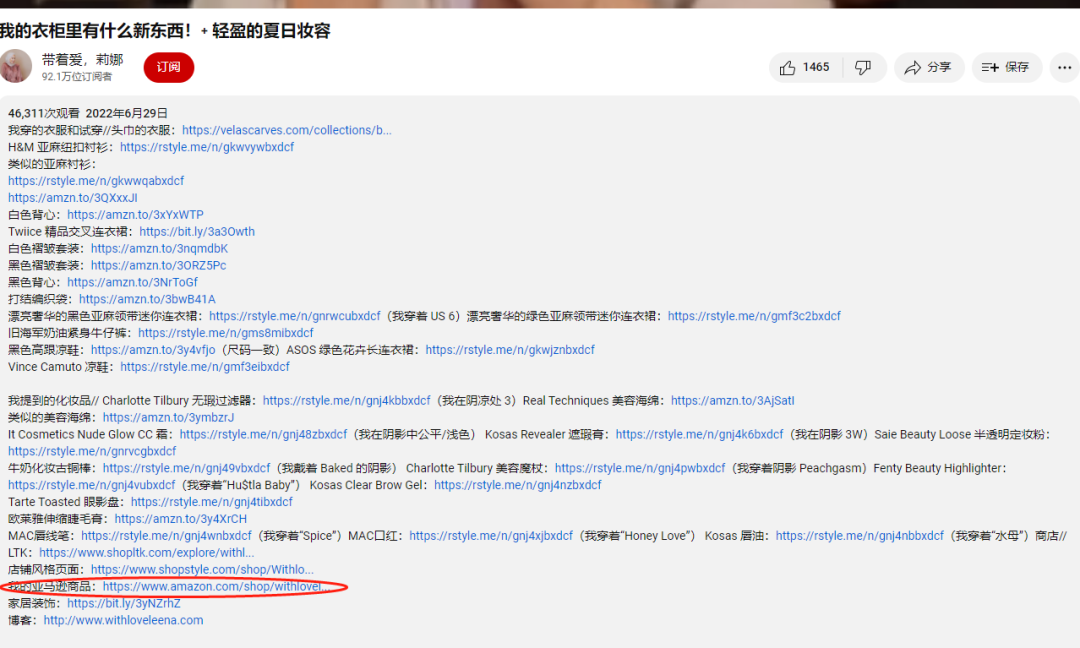The width and height of the screenshot is (1080, 648).
Task: Open blog link withloveleena.com
Action: tap(123, 620)
